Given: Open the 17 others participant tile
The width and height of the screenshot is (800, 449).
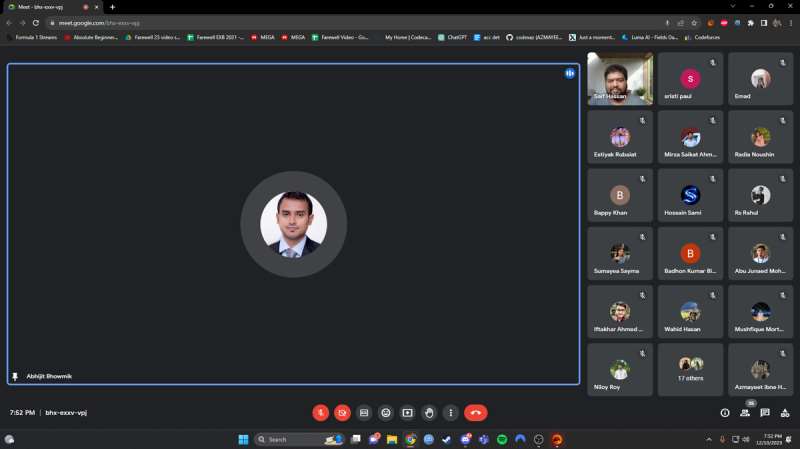Looking at the screenshot, I should point(690,369).
